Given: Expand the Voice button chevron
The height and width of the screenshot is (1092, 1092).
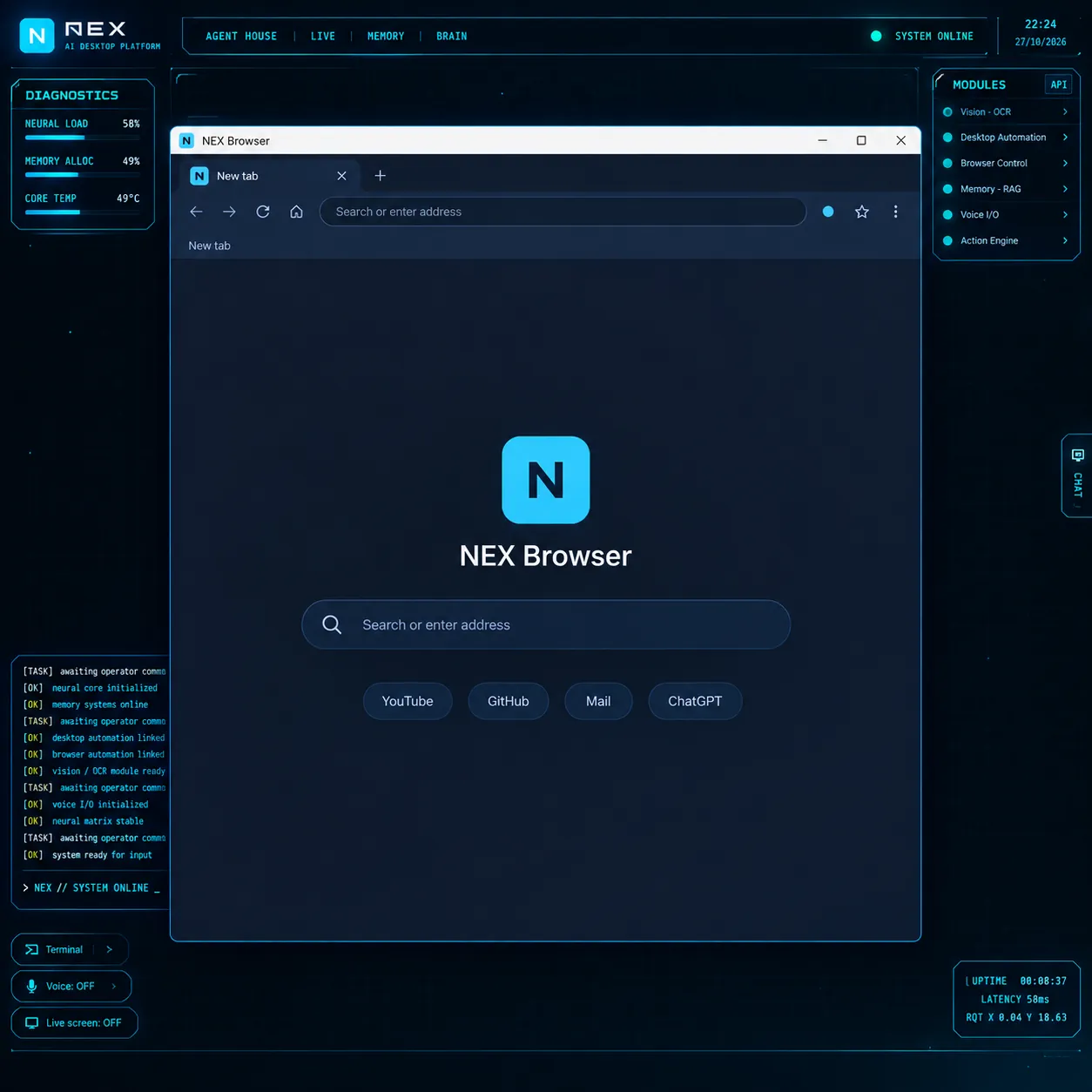Looking at the screenshot, I should [113, 986].
